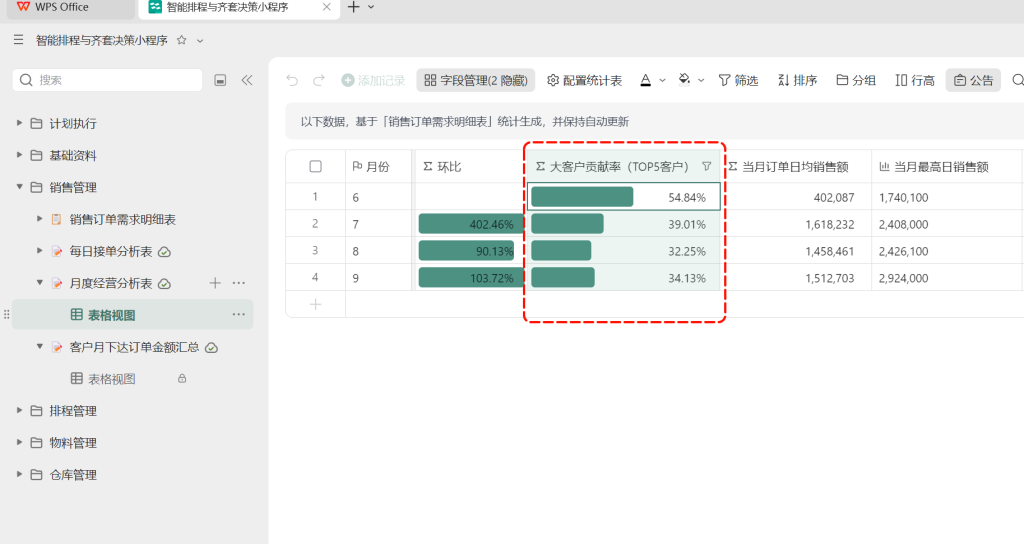Click the undo arrow
The image size is (1024, 544).
[x=292, y=80]
